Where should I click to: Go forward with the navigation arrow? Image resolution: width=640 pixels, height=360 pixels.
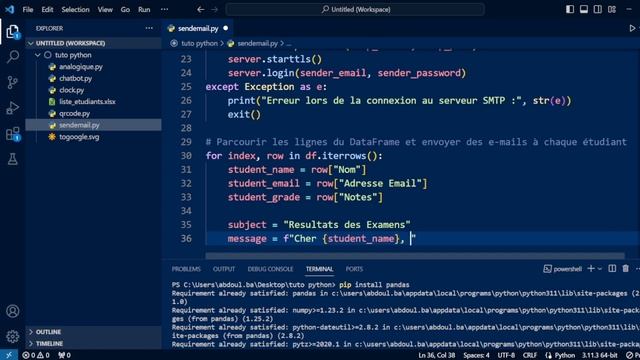(215, 9)
